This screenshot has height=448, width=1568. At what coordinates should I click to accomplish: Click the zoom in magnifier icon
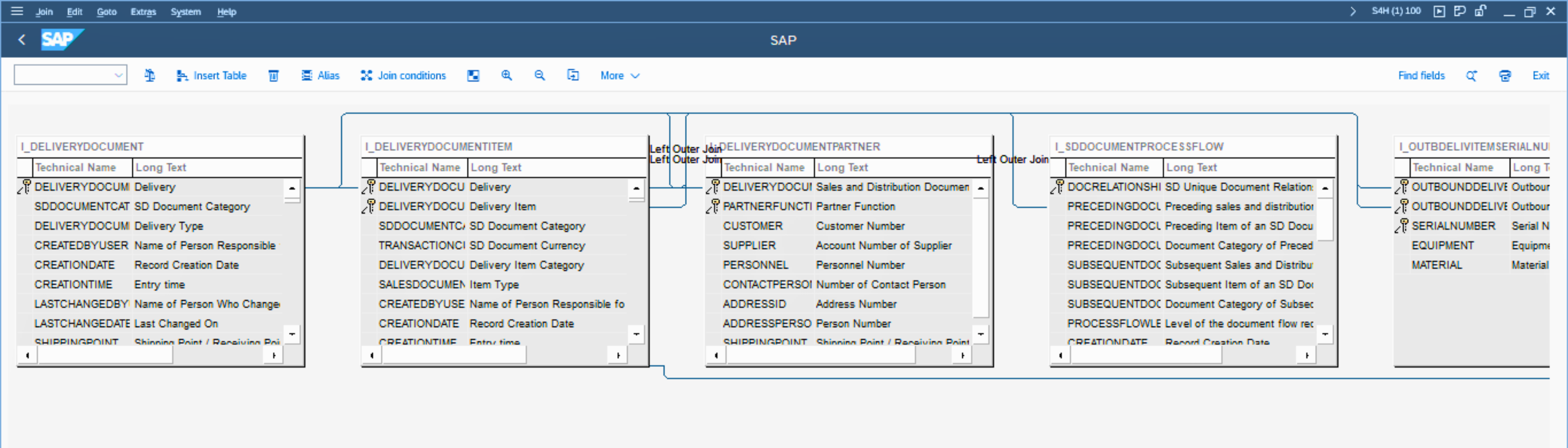[x=506, y=75]
